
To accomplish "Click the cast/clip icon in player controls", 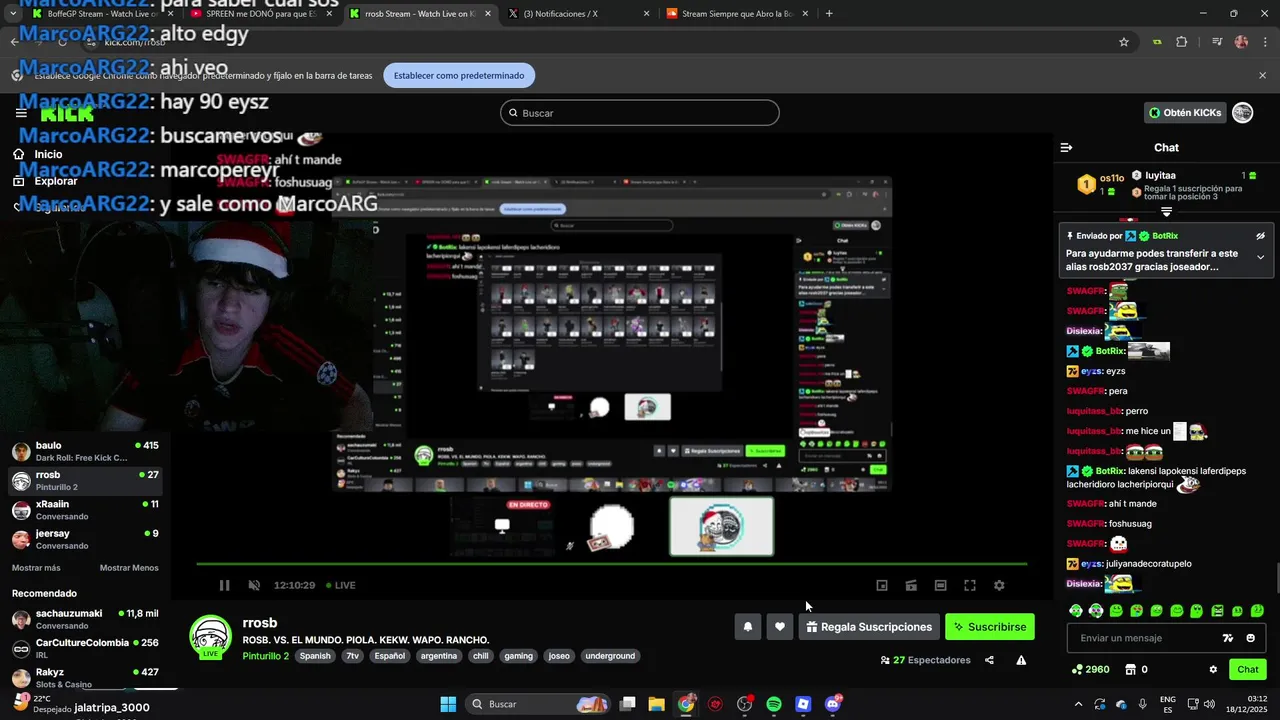I will click(x=911, y=585).
